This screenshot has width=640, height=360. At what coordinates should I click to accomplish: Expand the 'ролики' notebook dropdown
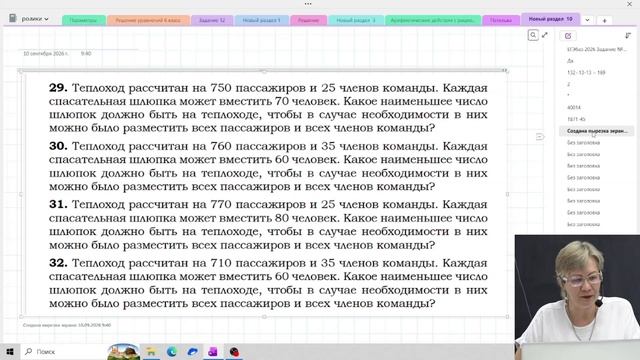pyautogui.click(x=35, y=19)
